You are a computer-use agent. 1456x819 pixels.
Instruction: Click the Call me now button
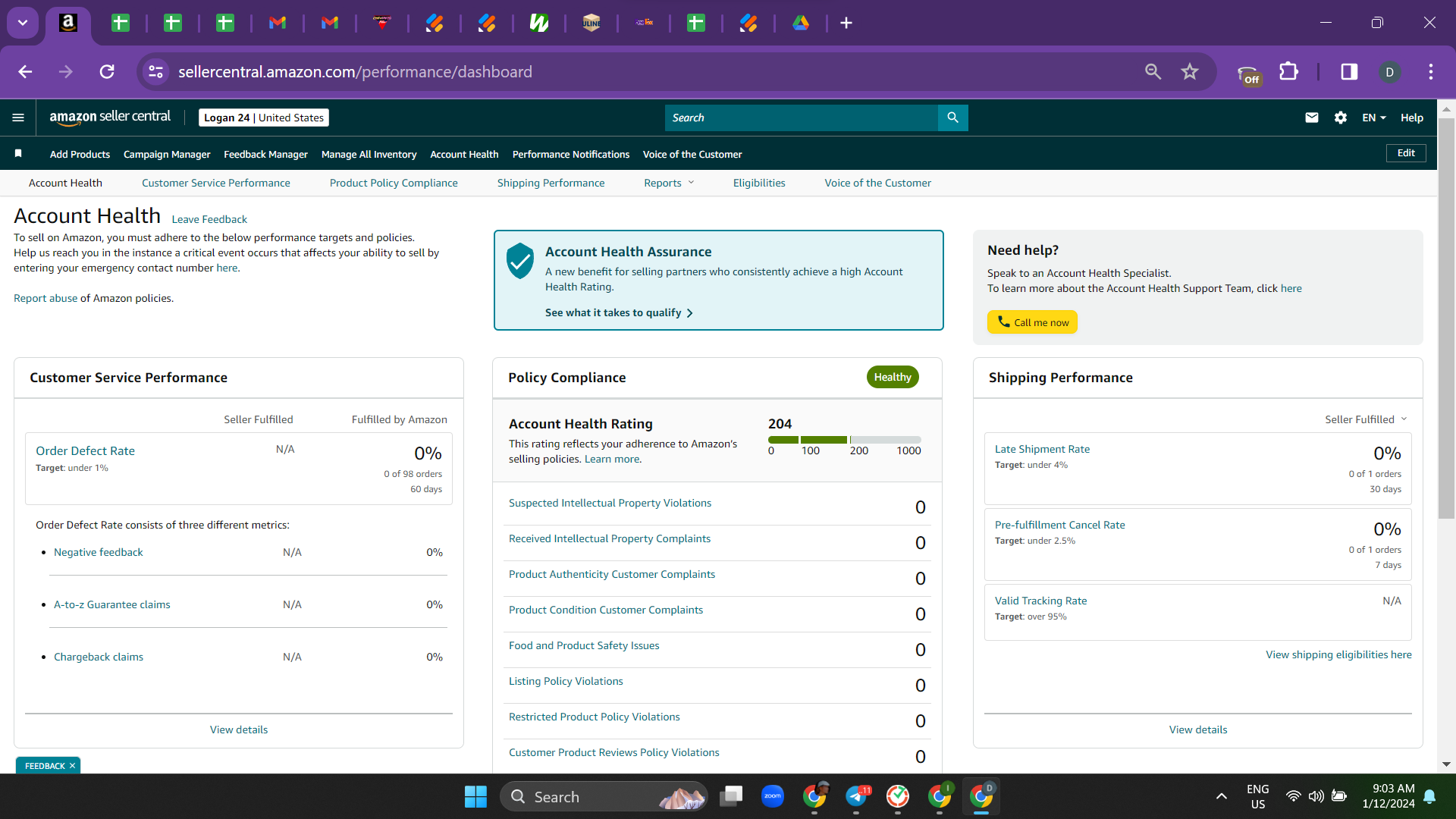tap(1032, 322)
